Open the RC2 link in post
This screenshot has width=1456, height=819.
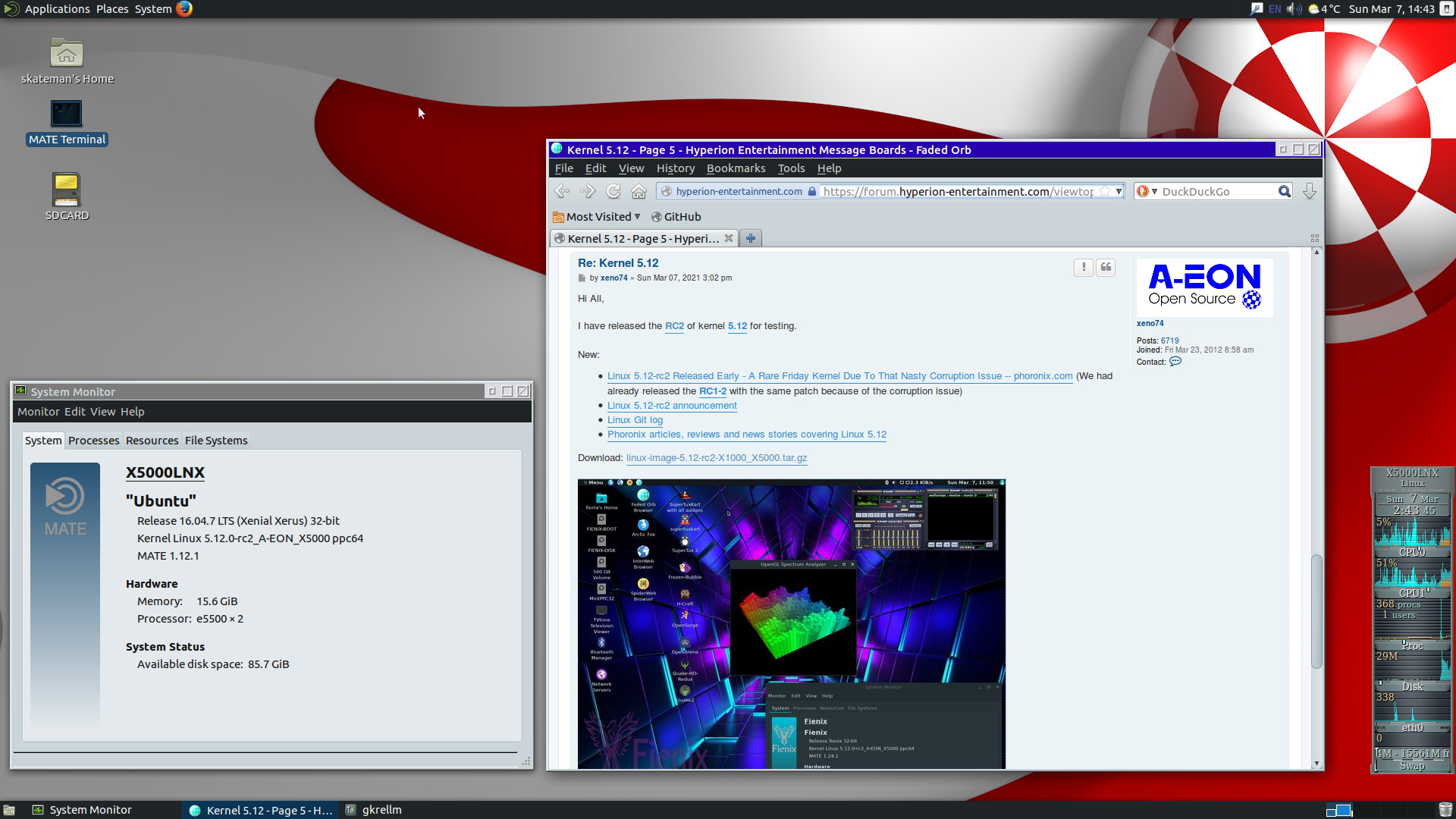pos(674,326)
